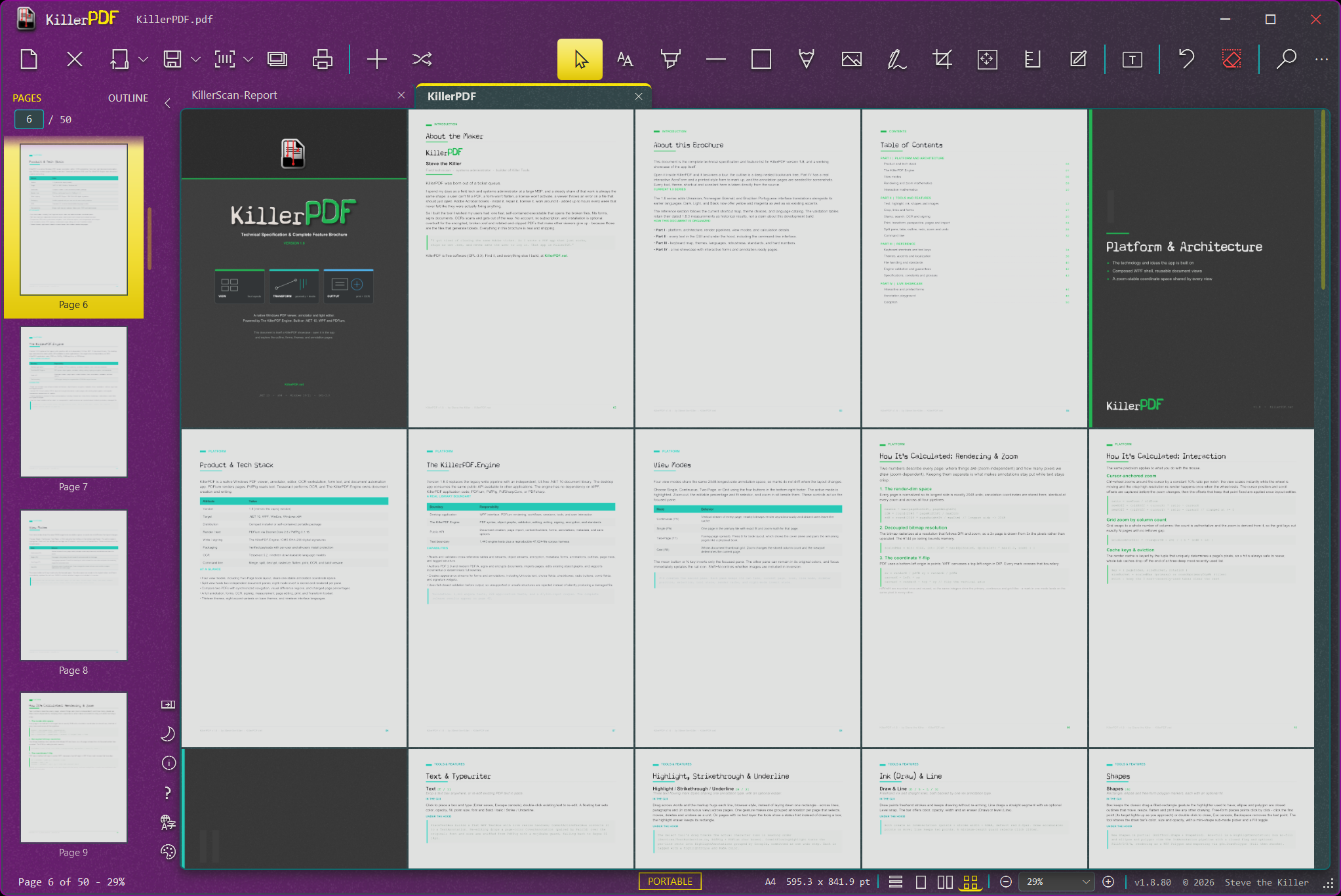Toggle dark mode with the moon icon

click(x=168, y=733)
